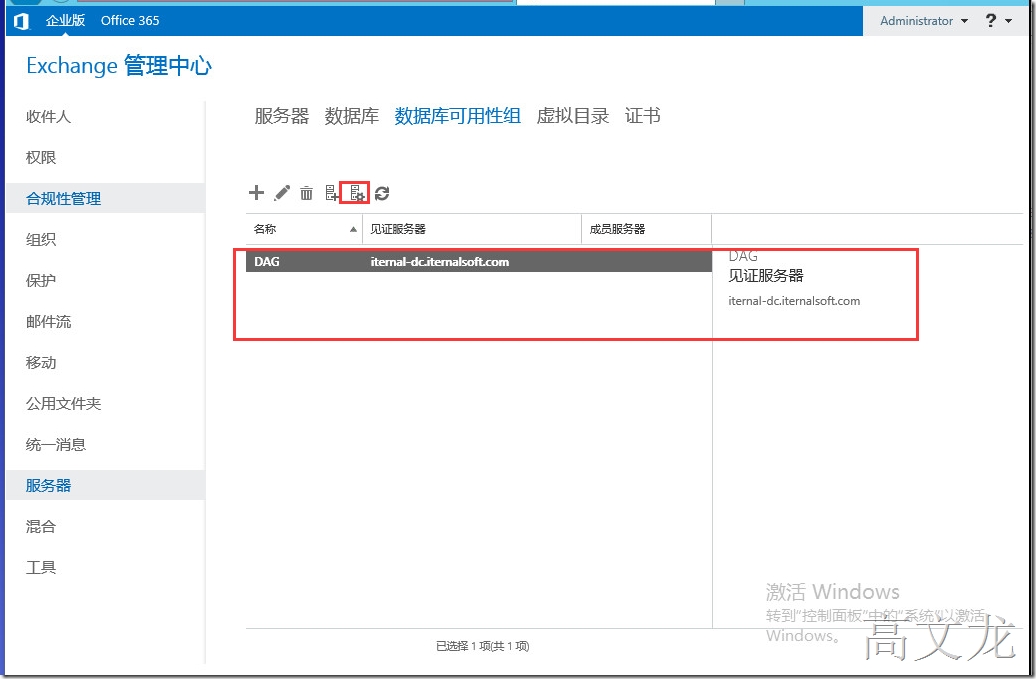Open the help question mark menu

coord(998,20)
